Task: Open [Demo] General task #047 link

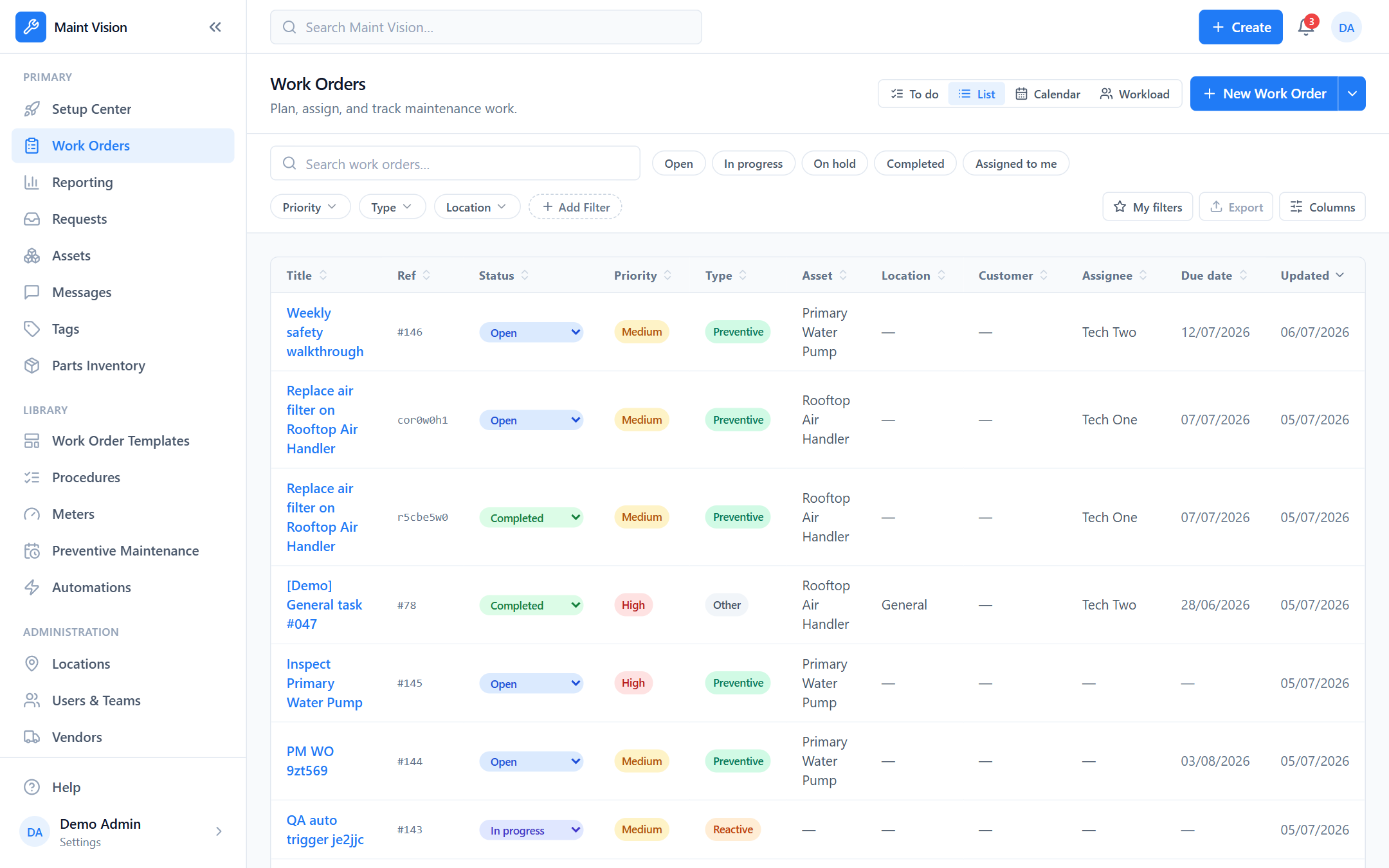Action: 325,604
